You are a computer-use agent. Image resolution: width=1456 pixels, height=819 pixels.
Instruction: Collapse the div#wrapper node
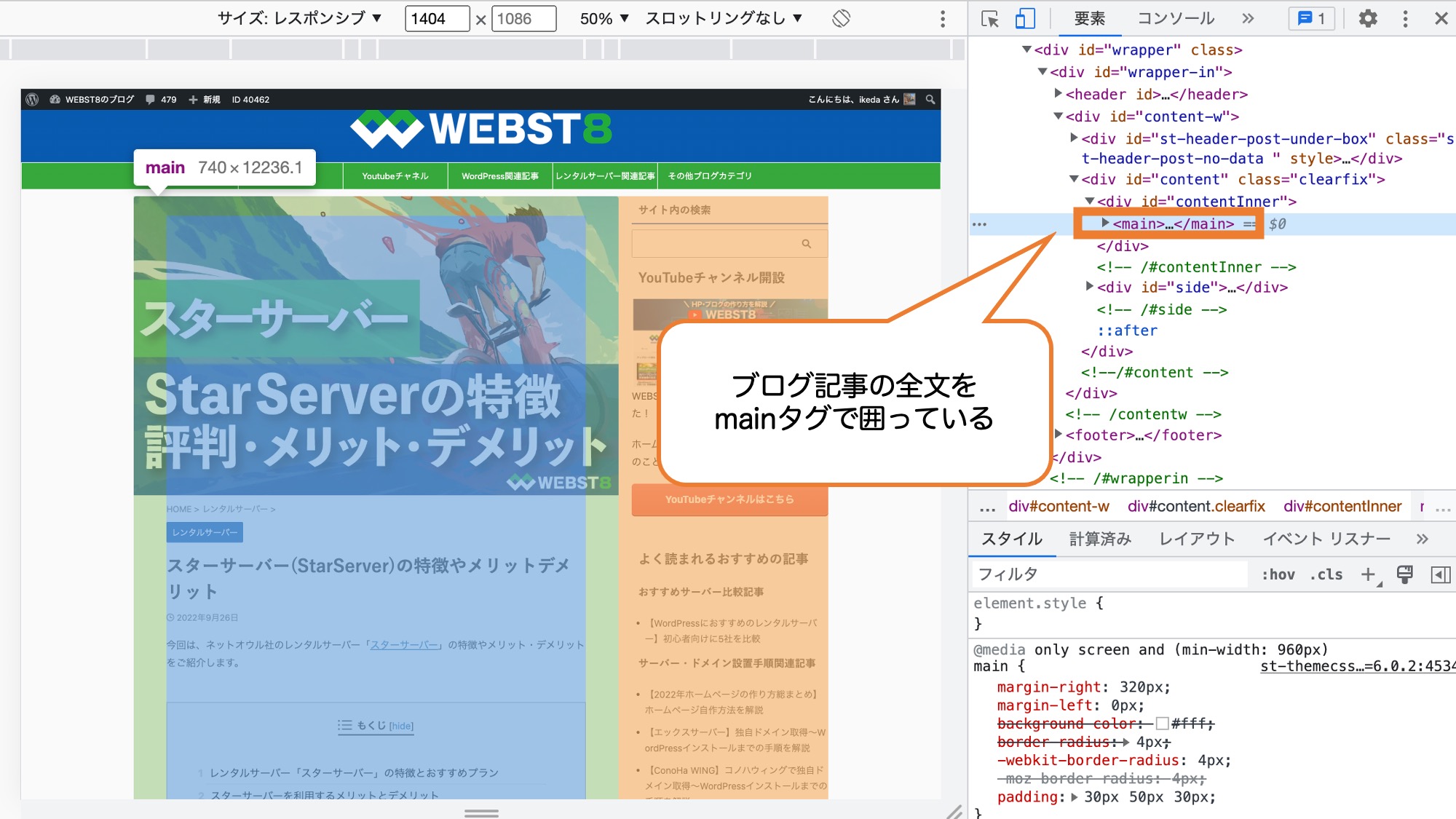(x=1026, y=50)
